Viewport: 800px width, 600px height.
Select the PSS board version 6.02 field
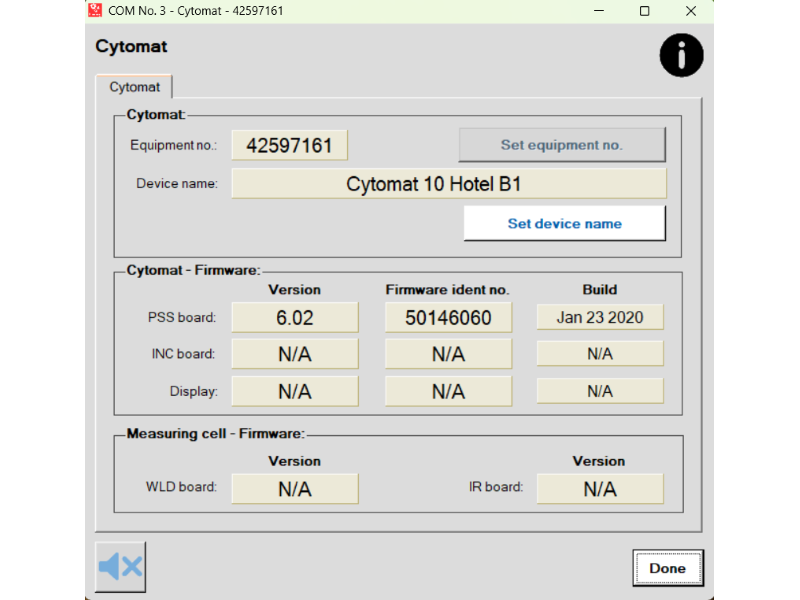295,318
